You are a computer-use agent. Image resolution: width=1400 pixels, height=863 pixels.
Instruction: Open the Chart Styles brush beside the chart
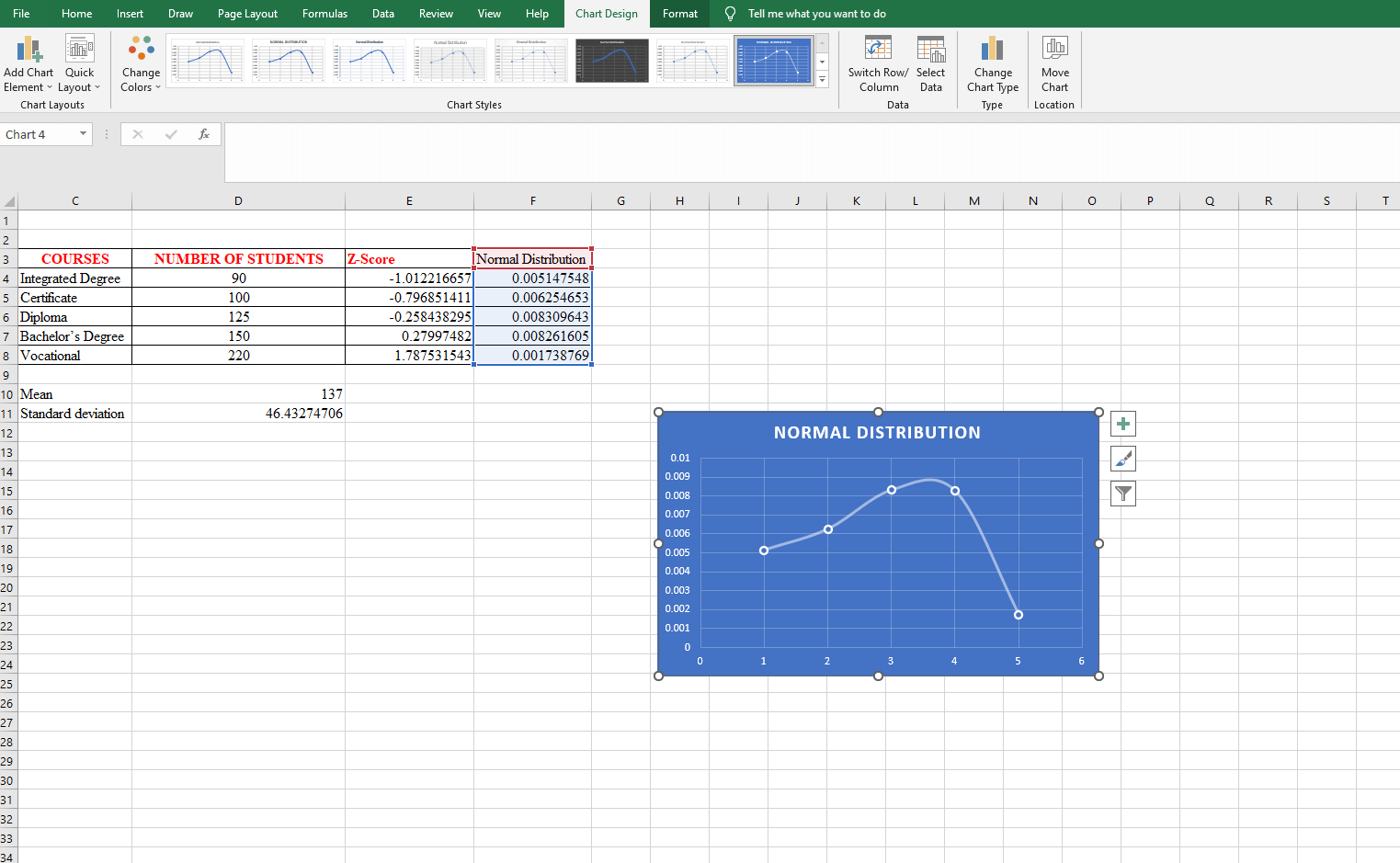point(1122,459)
